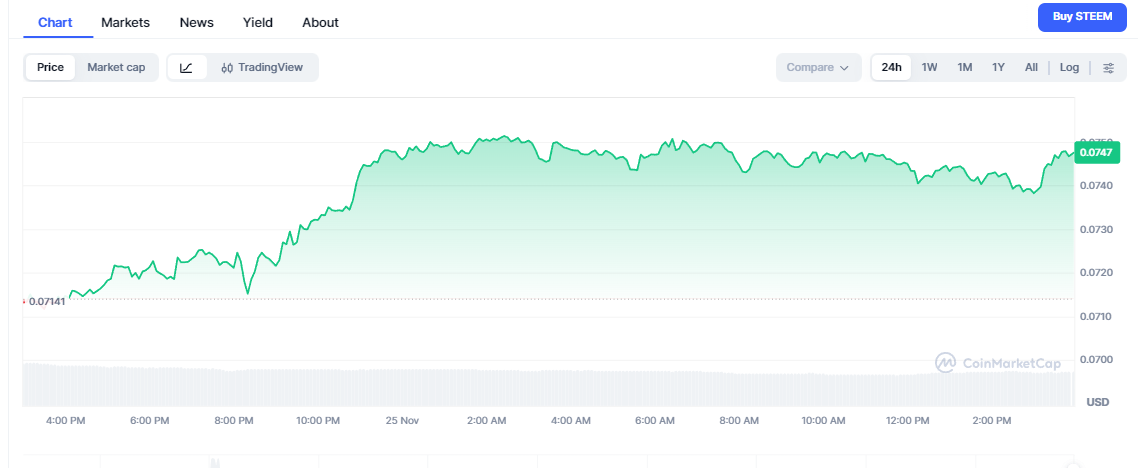Select 1Y time range

tap(999, 67)
